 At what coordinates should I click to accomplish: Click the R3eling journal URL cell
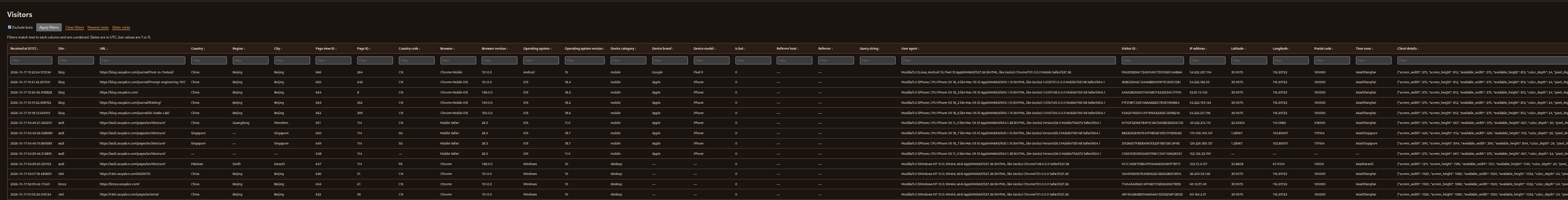tap(130, 103)
